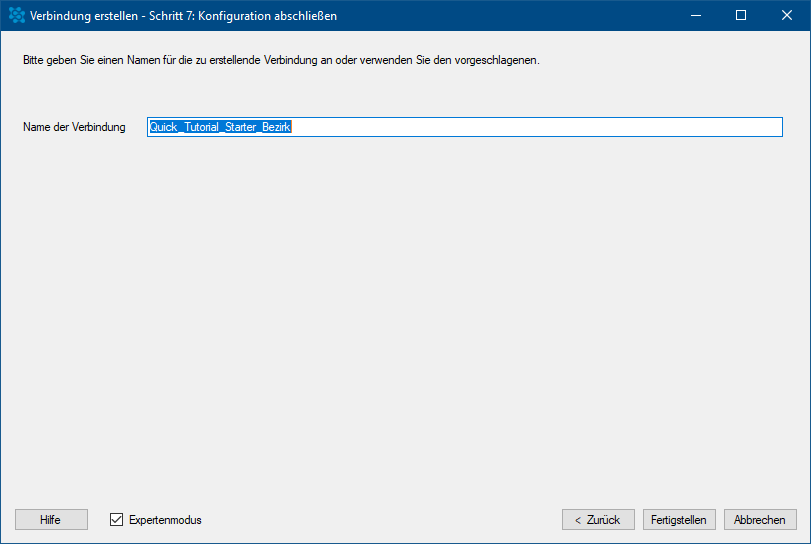Cancel the wizard with Abbrechen

760,520
